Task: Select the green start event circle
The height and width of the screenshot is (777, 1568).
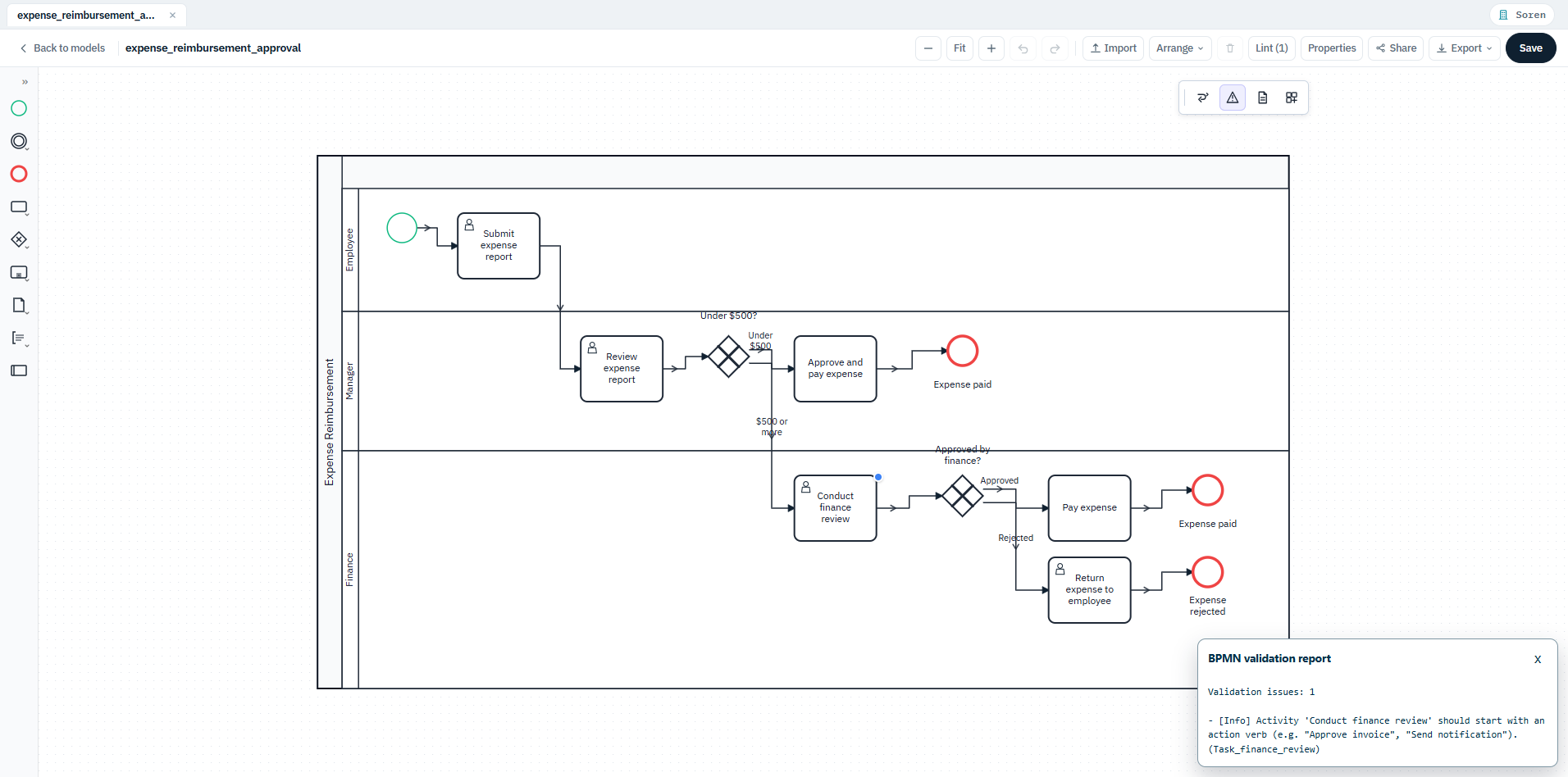Action: [x=402, y=228]
